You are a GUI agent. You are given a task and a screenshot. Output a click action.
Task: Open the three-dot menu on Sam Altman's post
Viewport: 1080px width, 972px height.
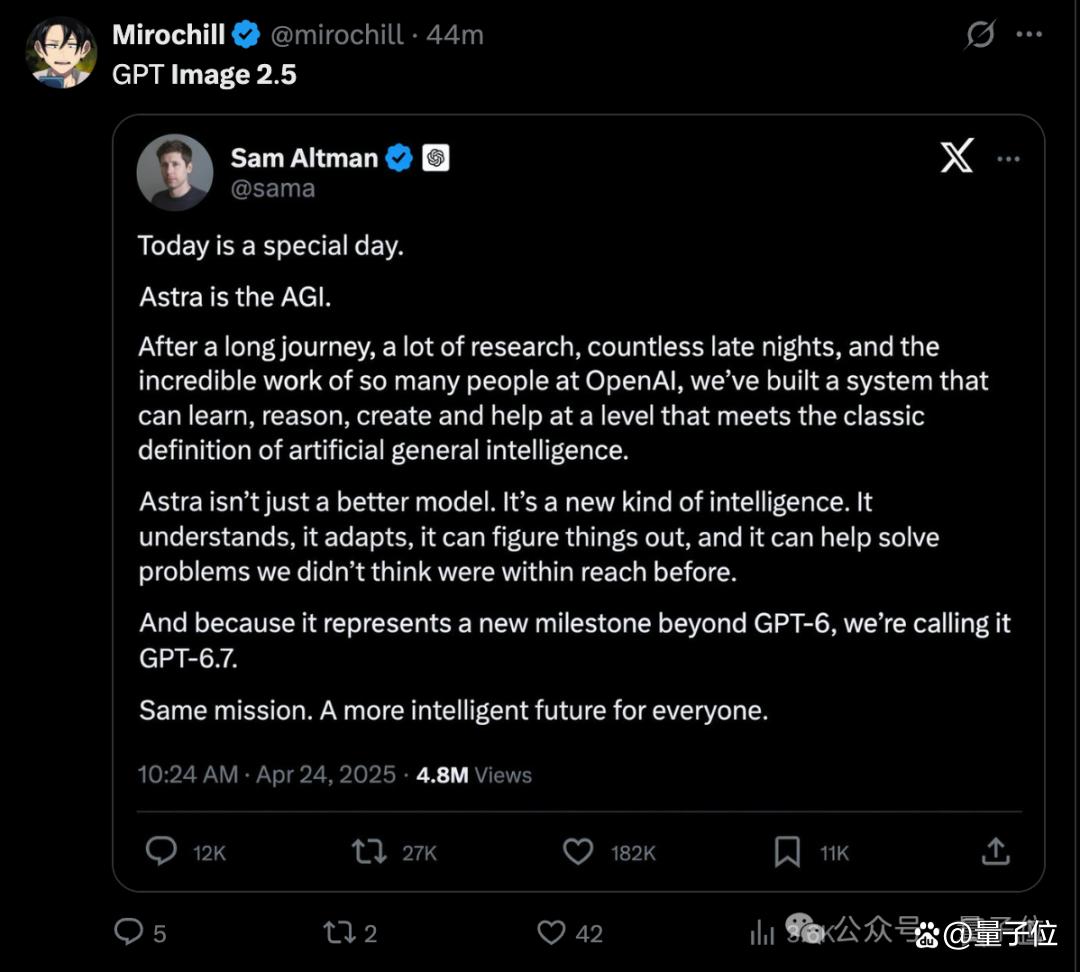(1008, 159)
